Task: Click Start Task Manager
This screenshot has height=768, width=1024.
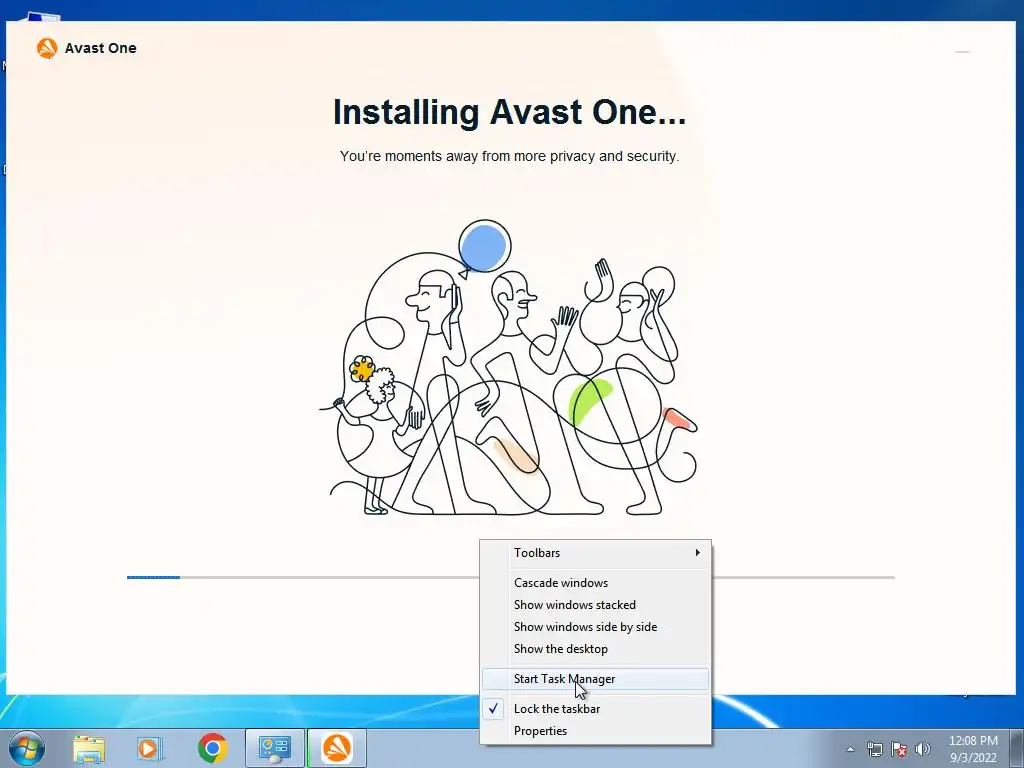Action: (596, 679)
